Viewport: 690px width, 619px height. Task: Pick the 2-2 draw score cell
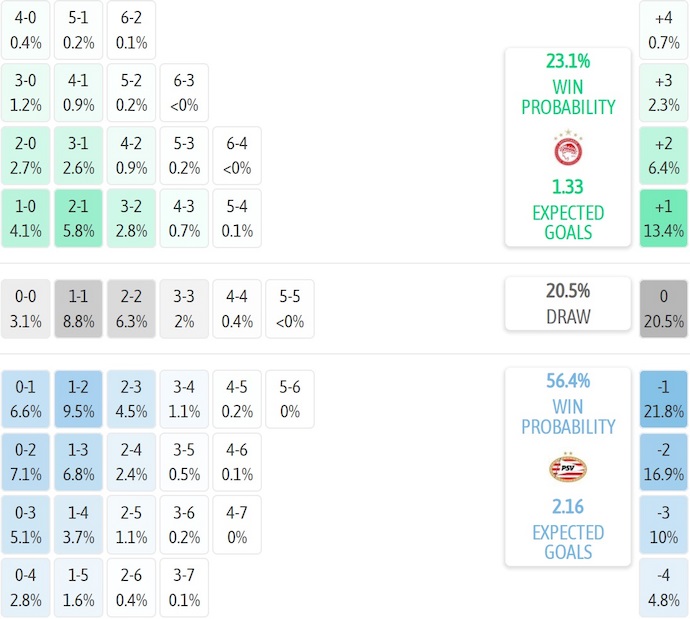coord(131,309)
